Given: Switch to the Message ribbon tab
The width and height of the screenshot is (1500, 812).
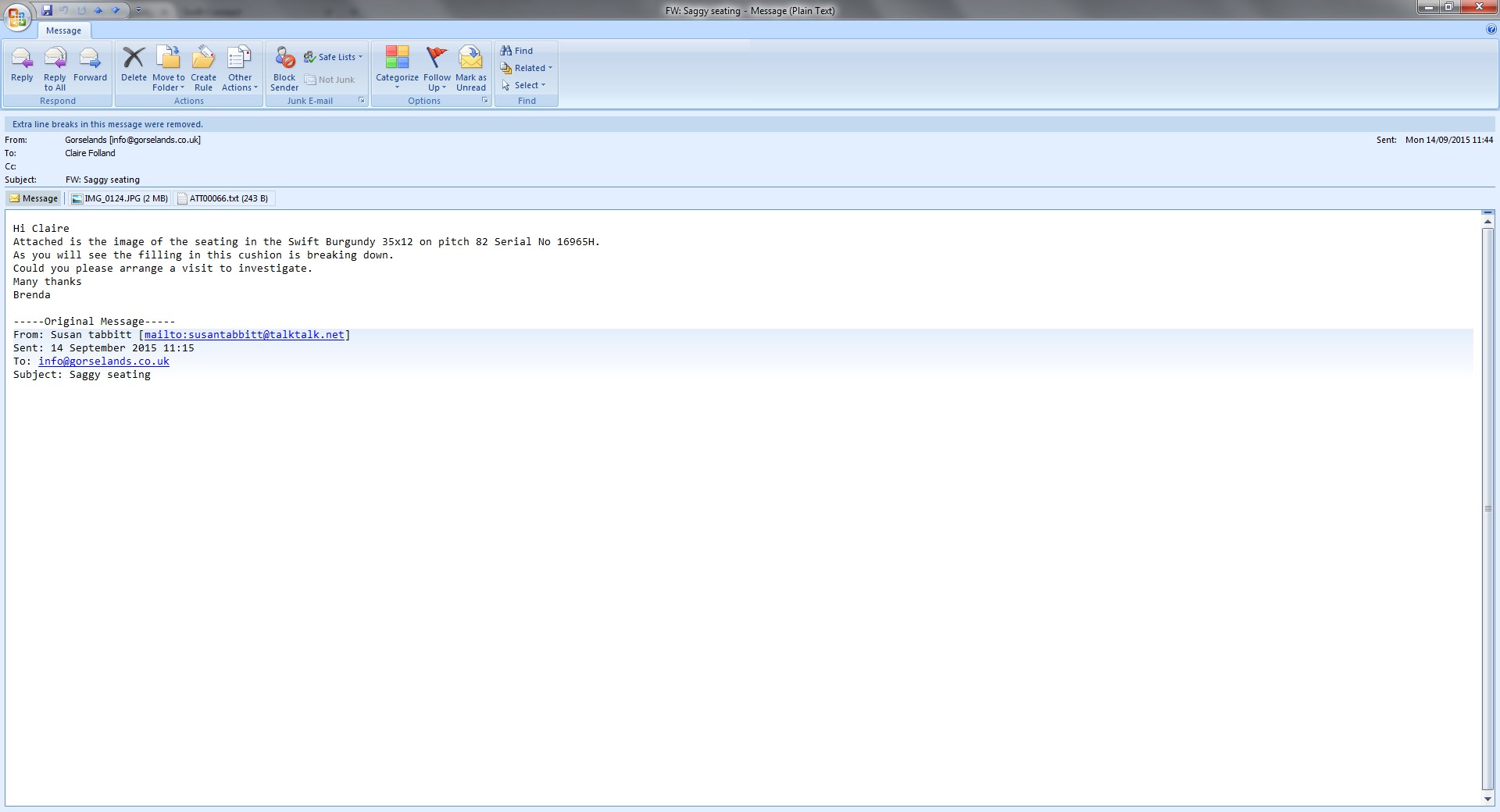Looking at the screenshot, I should 63,30.
